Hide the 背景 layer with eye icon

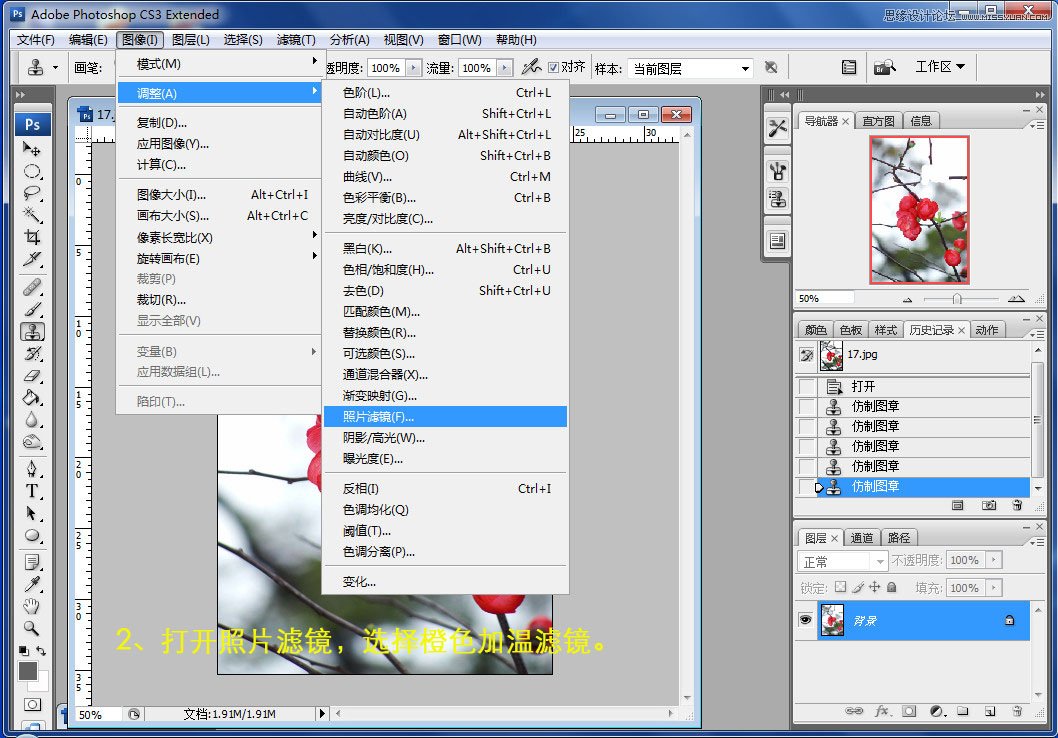tap(805, 620)
